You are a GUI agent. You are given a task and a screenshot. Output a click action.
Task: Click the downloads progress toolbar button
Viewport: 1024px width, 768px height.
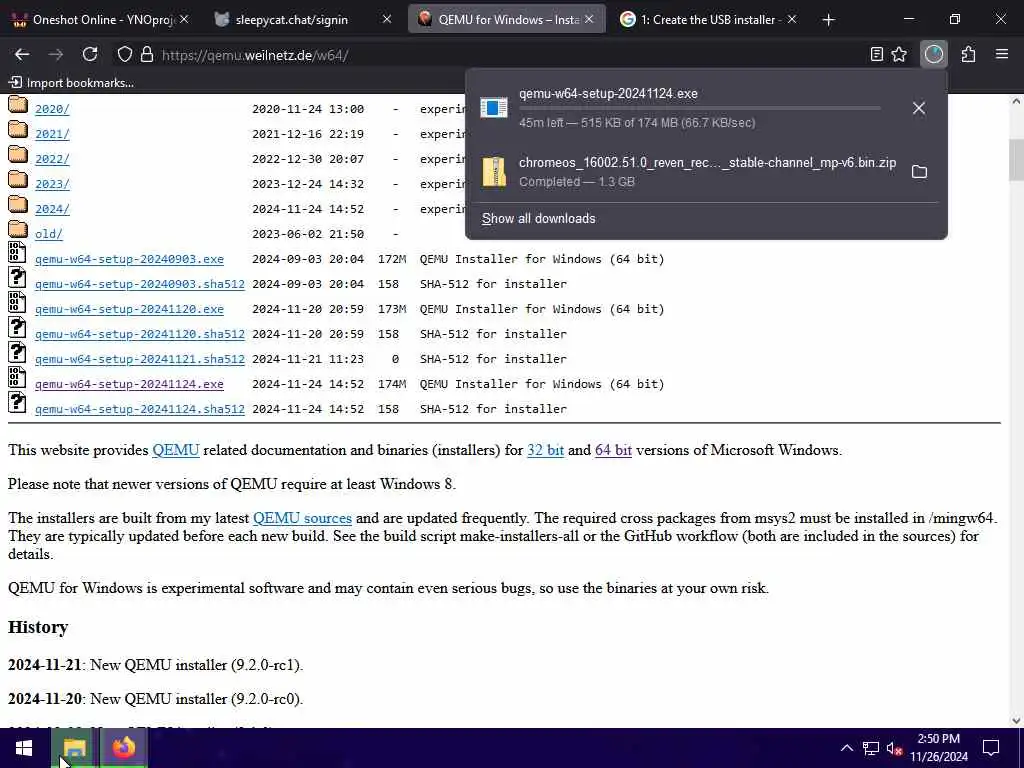934,55
